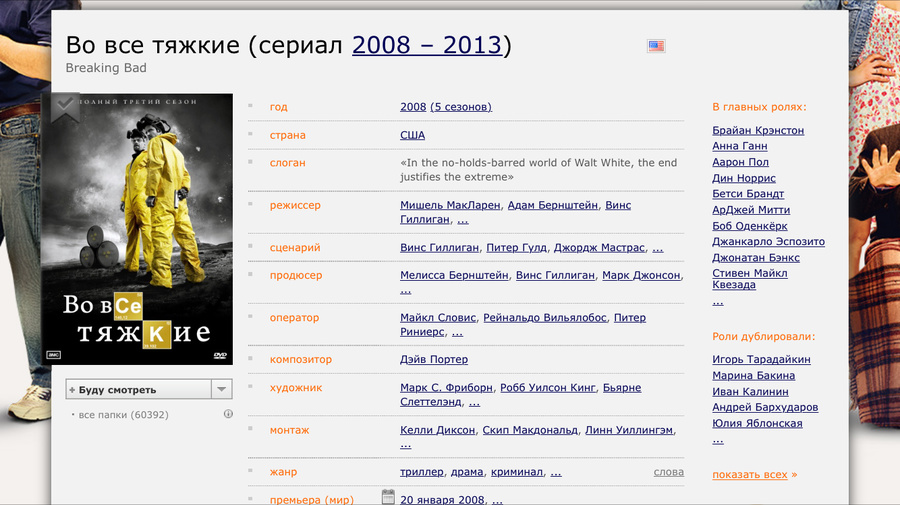This screenshot has height=505, width=900.
Task: Select the триллер genre link
Action: pos(422,472)
